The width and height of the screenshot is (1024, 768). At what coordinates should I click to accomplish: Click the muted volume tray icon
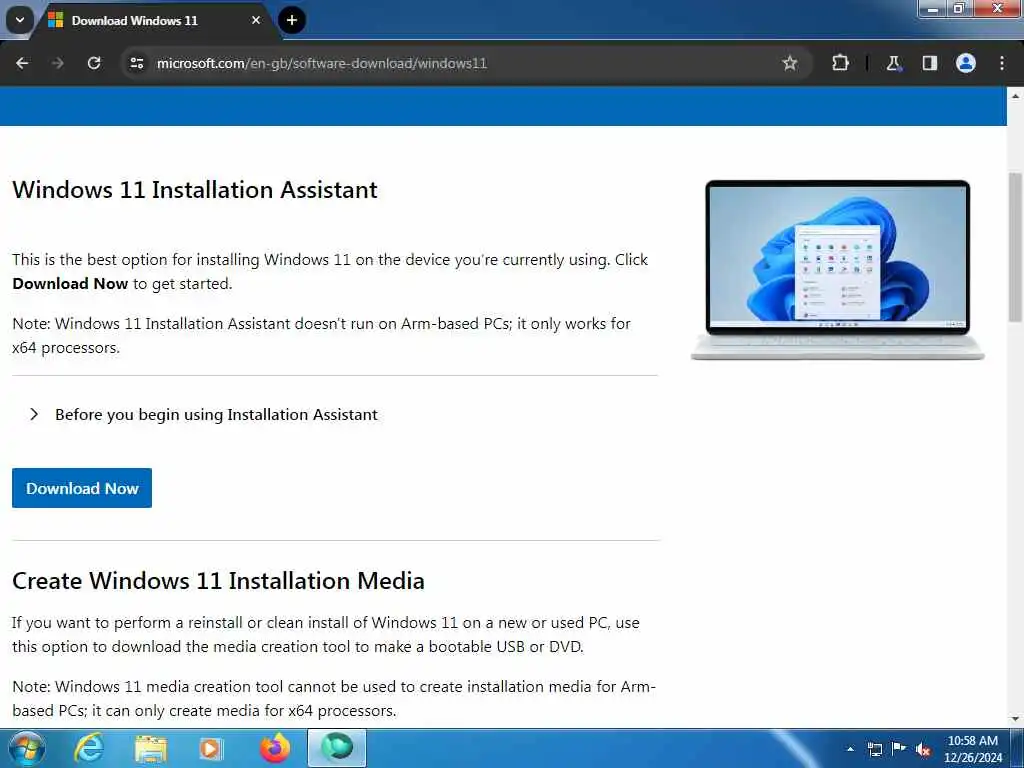pyautogui.click(x=923, y=750)
